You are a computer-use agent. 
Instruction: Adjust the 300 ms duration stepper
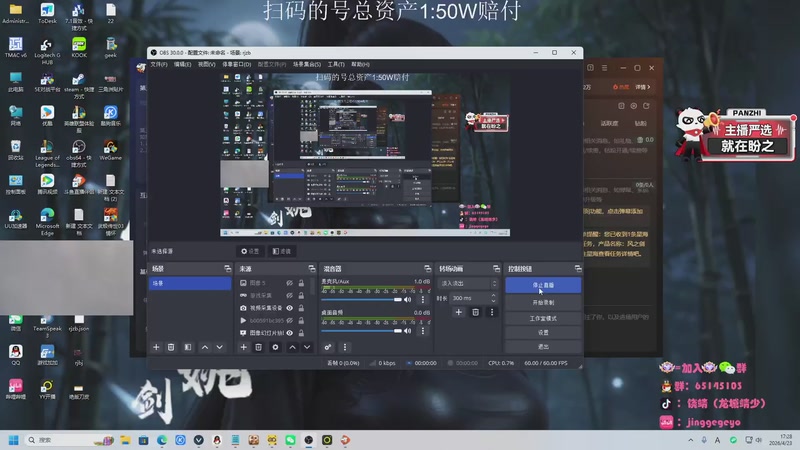[x=493, y=298]
